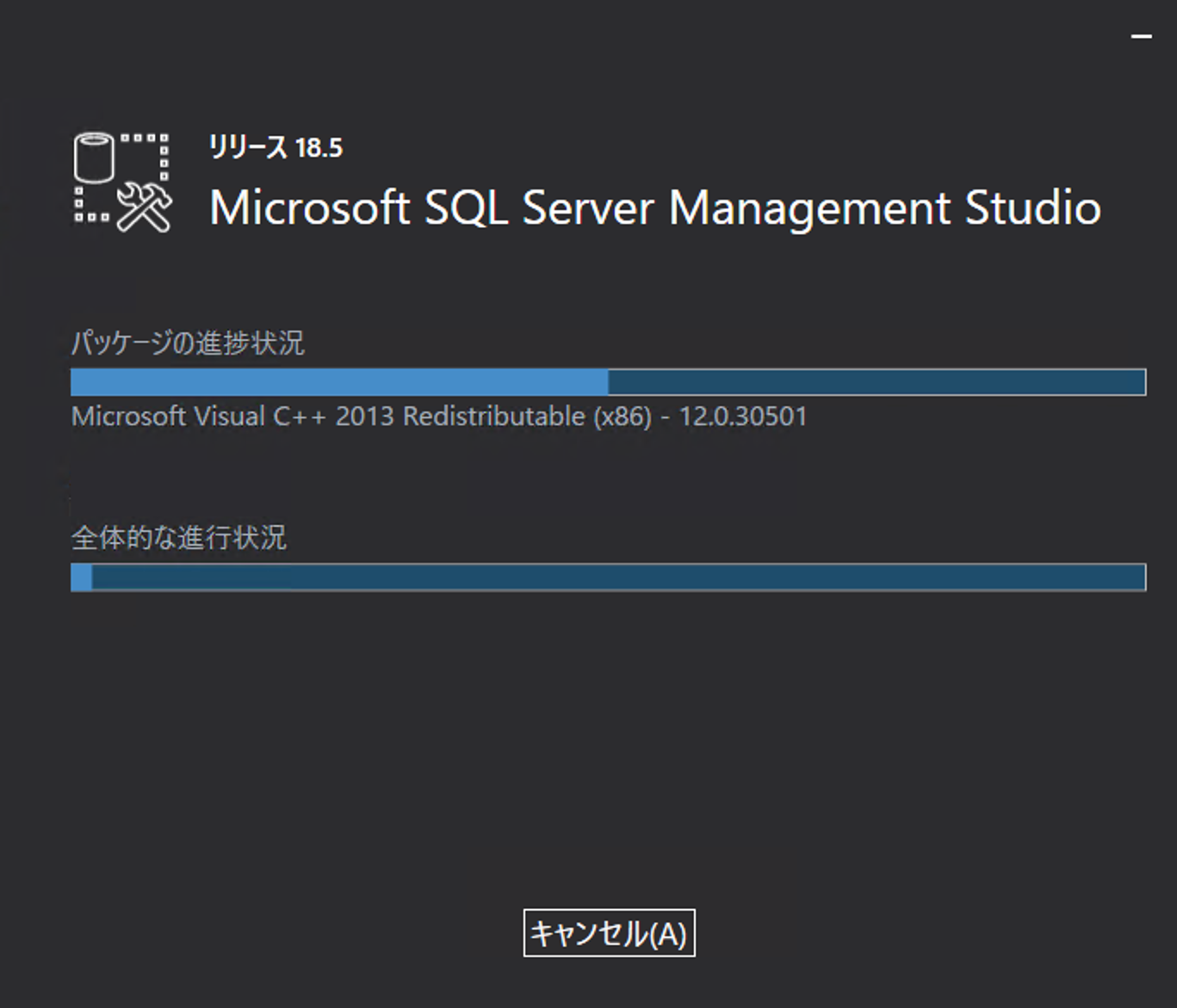Cancel the SSMS installation
1177x1008 pixels.
(x=608, y=933)
